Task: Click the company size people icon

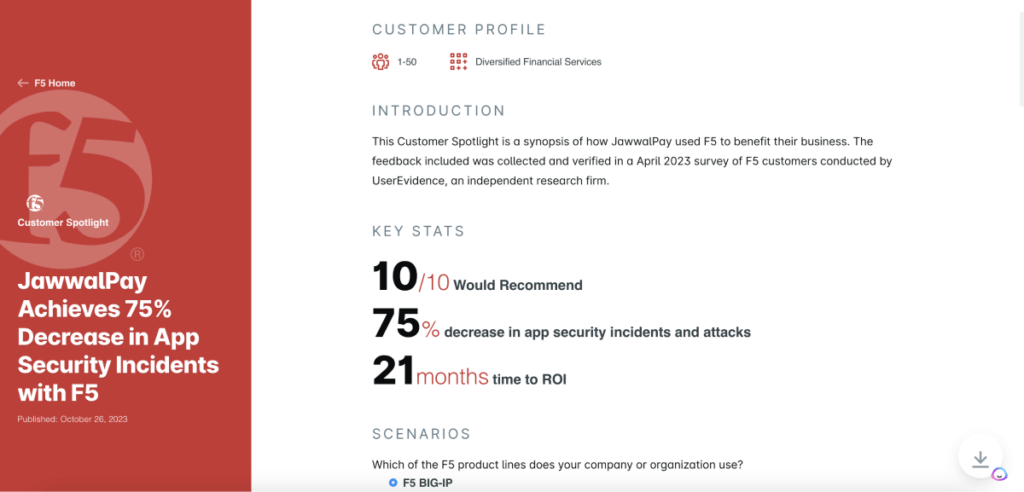Action: tap(380, 62)
